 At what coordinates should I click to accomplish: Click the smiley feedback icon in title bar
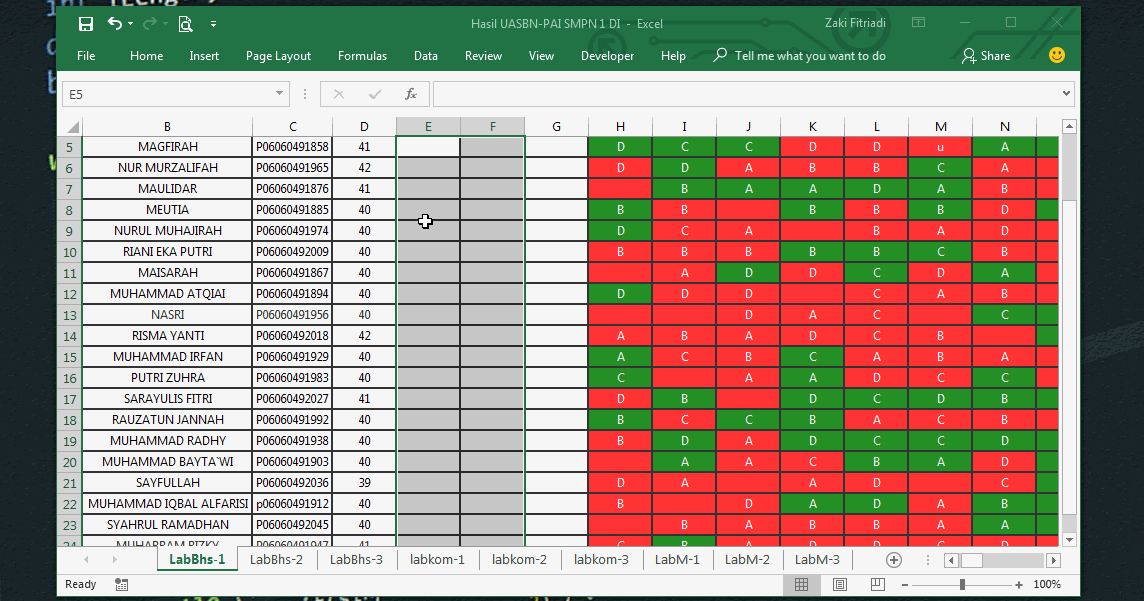[x=1057, y=57]
